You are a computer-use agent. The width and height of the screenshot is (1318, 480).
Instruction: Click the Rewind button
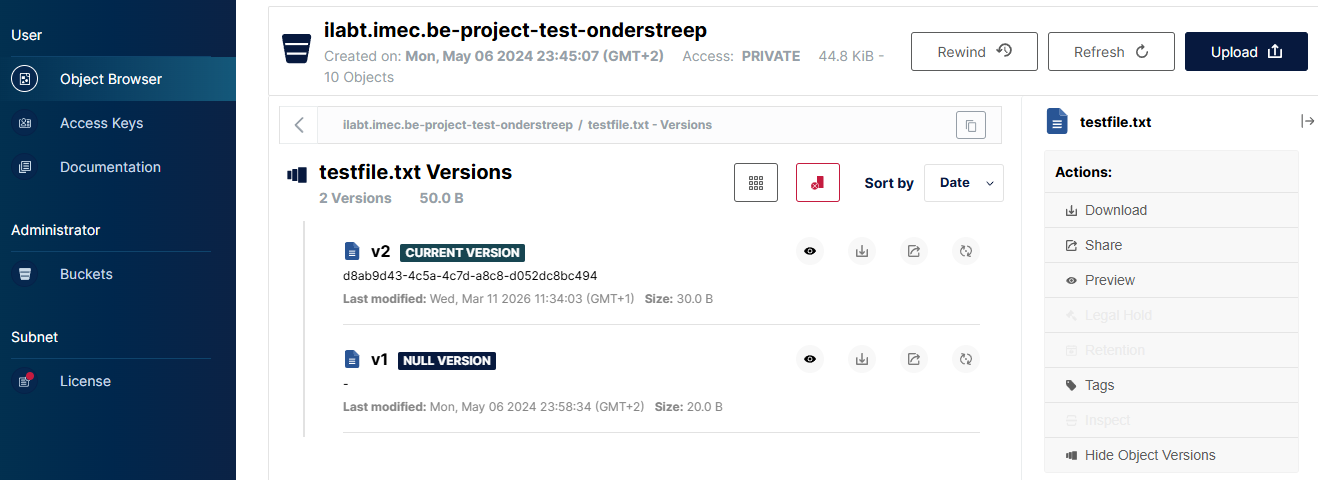coord(974,52)
